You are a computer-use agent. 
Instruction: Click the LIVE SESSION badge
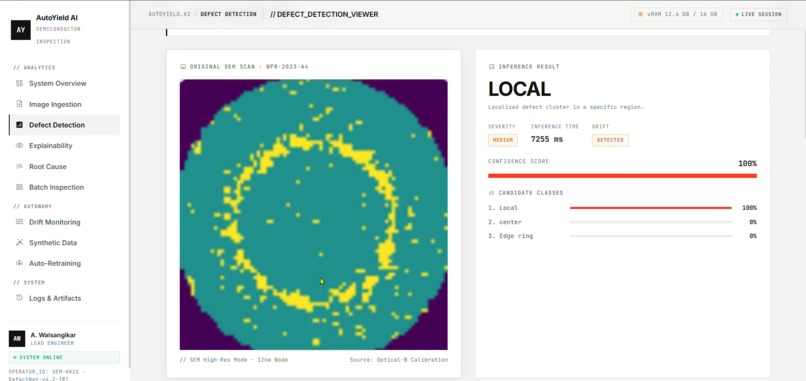[759, 14]
